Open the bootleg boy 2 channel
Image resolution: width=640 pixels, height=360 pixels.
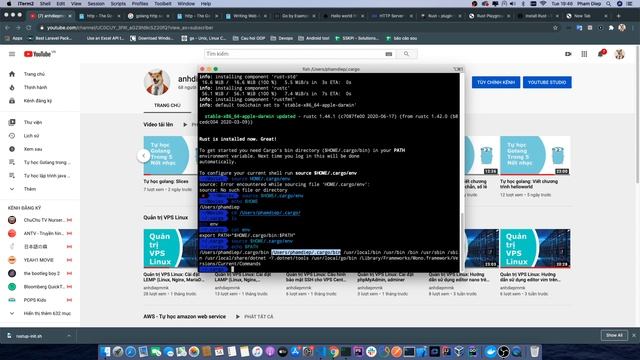(42, 273)
